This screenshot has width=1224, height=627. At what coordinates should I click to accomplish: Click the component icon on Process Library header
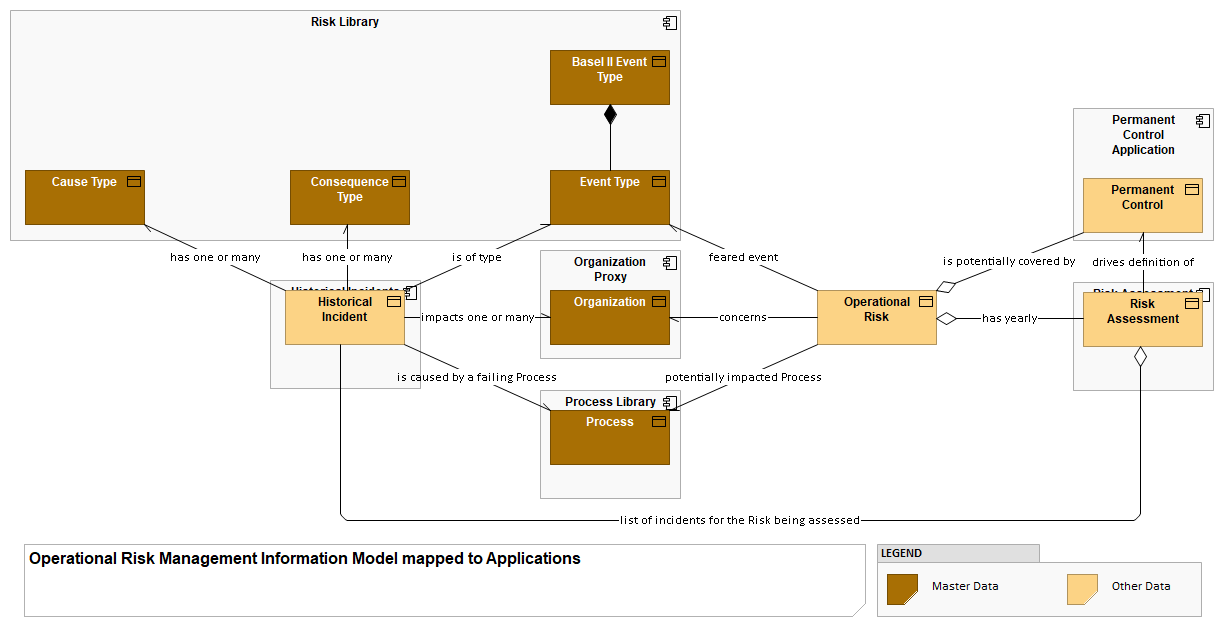point(668,401)
